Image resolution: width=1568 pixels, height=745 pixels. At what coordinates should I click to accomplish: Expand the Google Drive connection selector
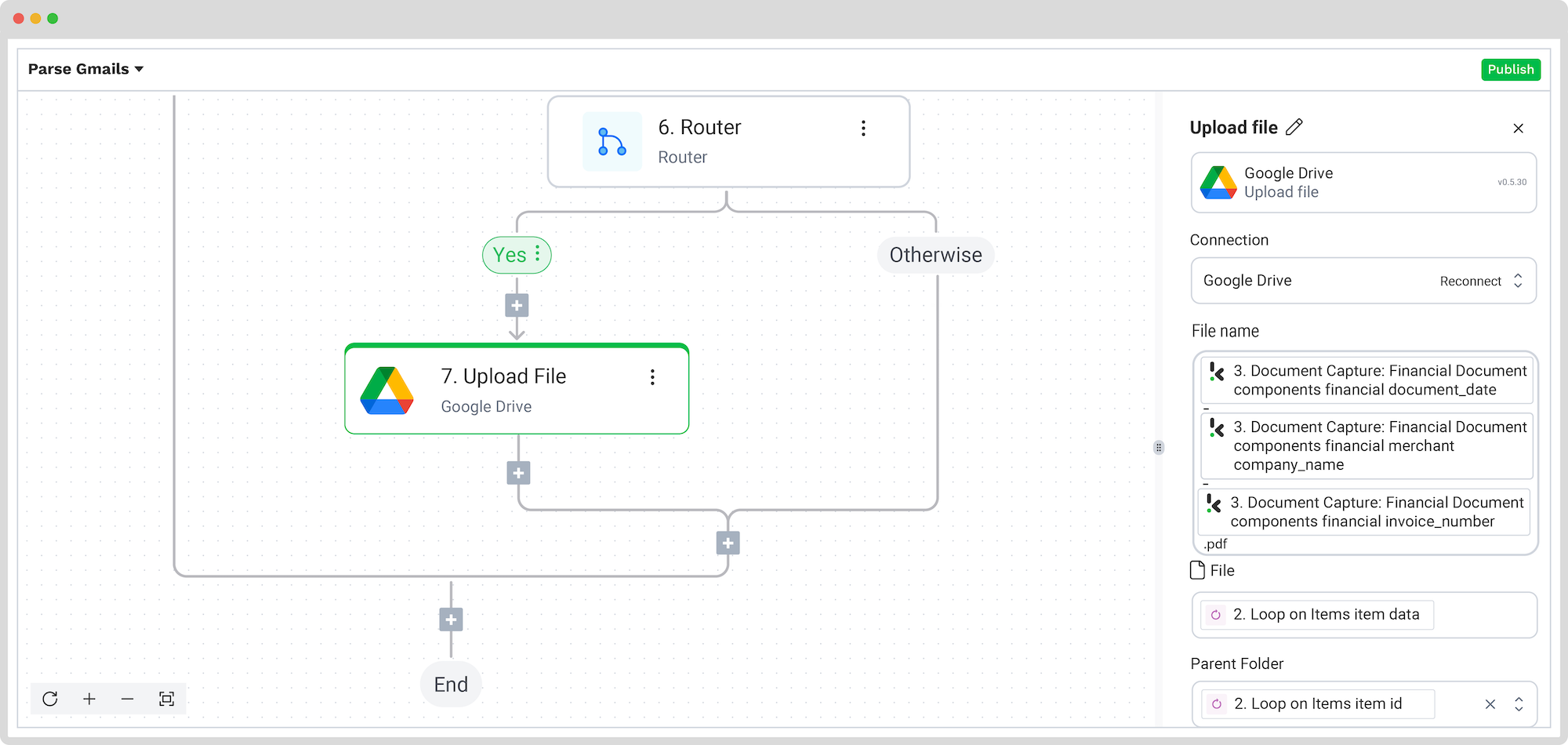pos(1518,281)
